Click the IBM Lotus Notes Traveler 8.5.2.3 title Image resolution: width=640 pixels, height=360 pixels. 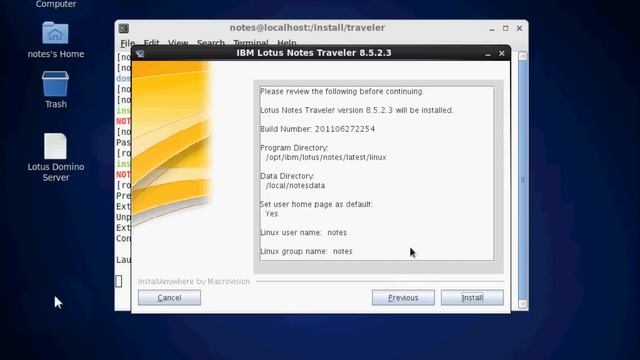[x=314, y=53]
